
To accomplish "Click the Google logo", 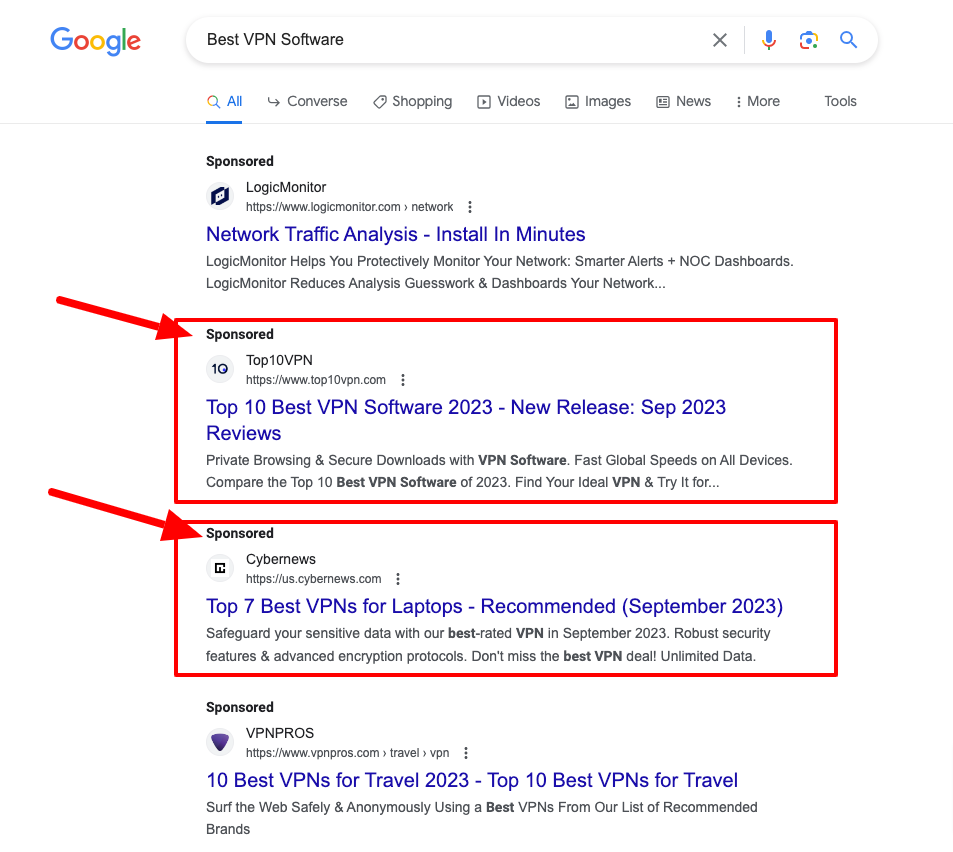I will pos(95,41).
